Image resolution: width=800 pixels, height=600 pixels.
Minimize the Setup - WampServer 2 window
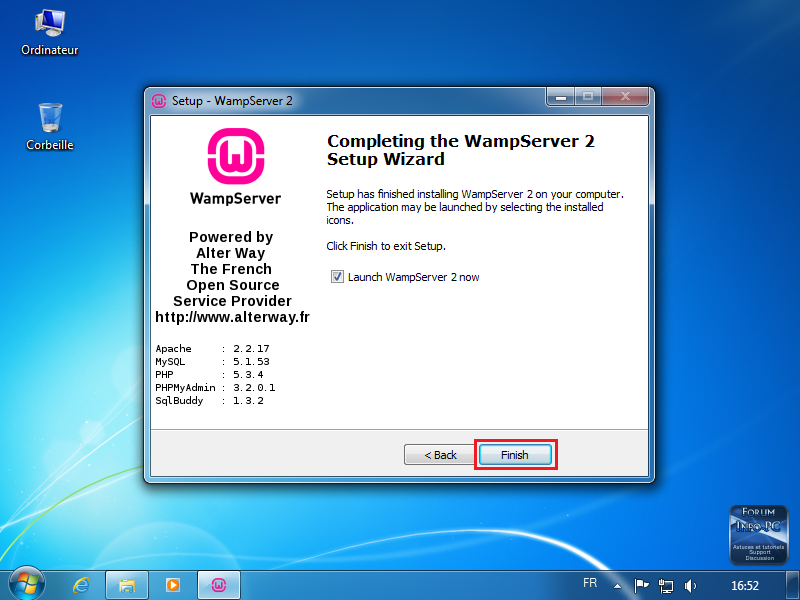click(561, 96)
